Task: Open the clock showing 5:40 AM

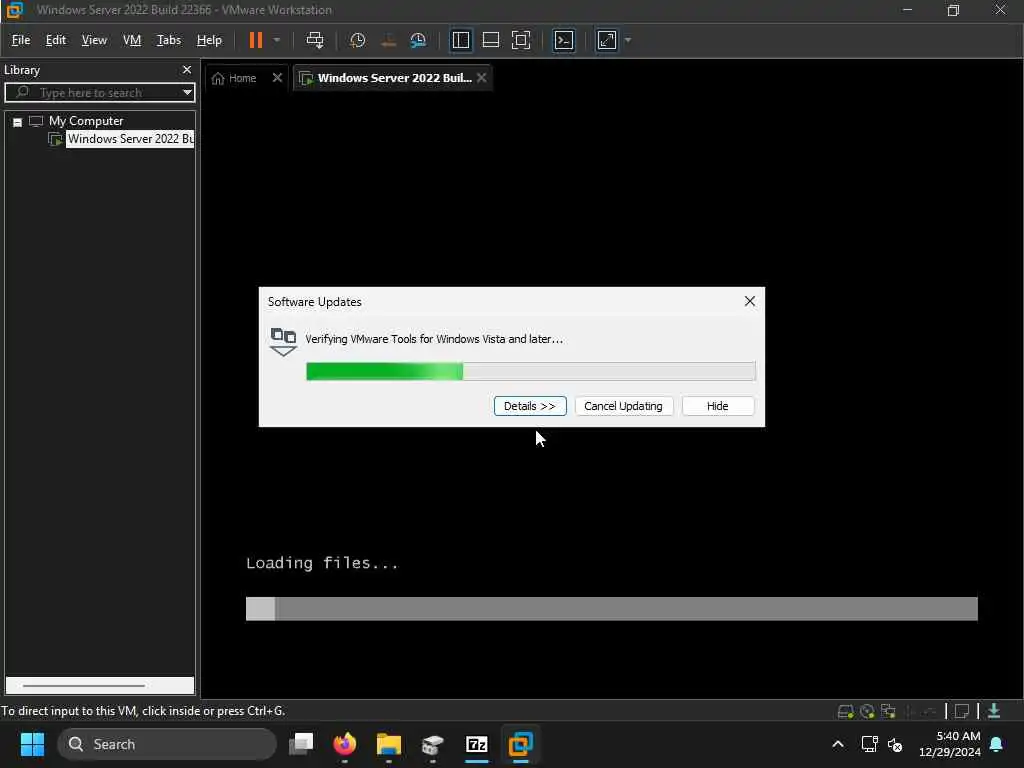Action: (950, 744)
